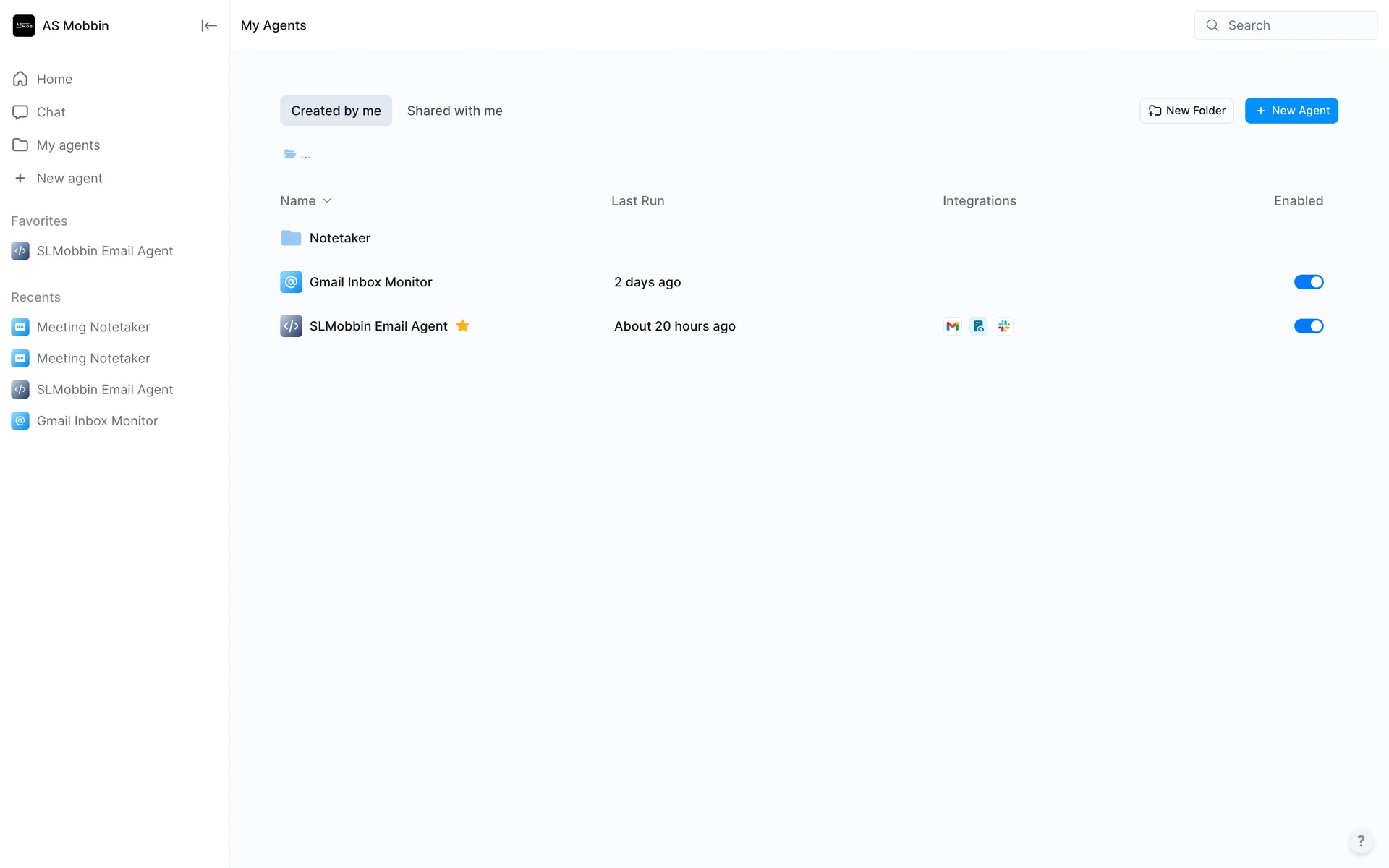This screenshot has width=1389, height=868.
Task: Click the Slack integration icon
Action: pyautogui.click(x=1003, y=326)
